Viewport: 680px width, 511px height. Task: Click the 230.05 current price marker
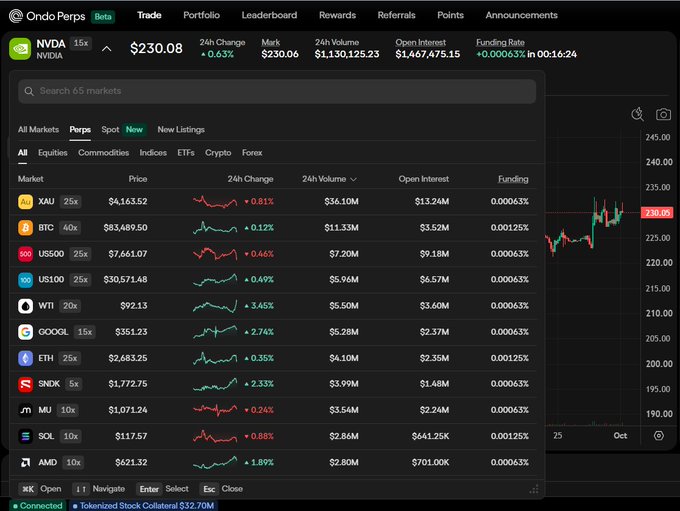(x=657, y=213)
